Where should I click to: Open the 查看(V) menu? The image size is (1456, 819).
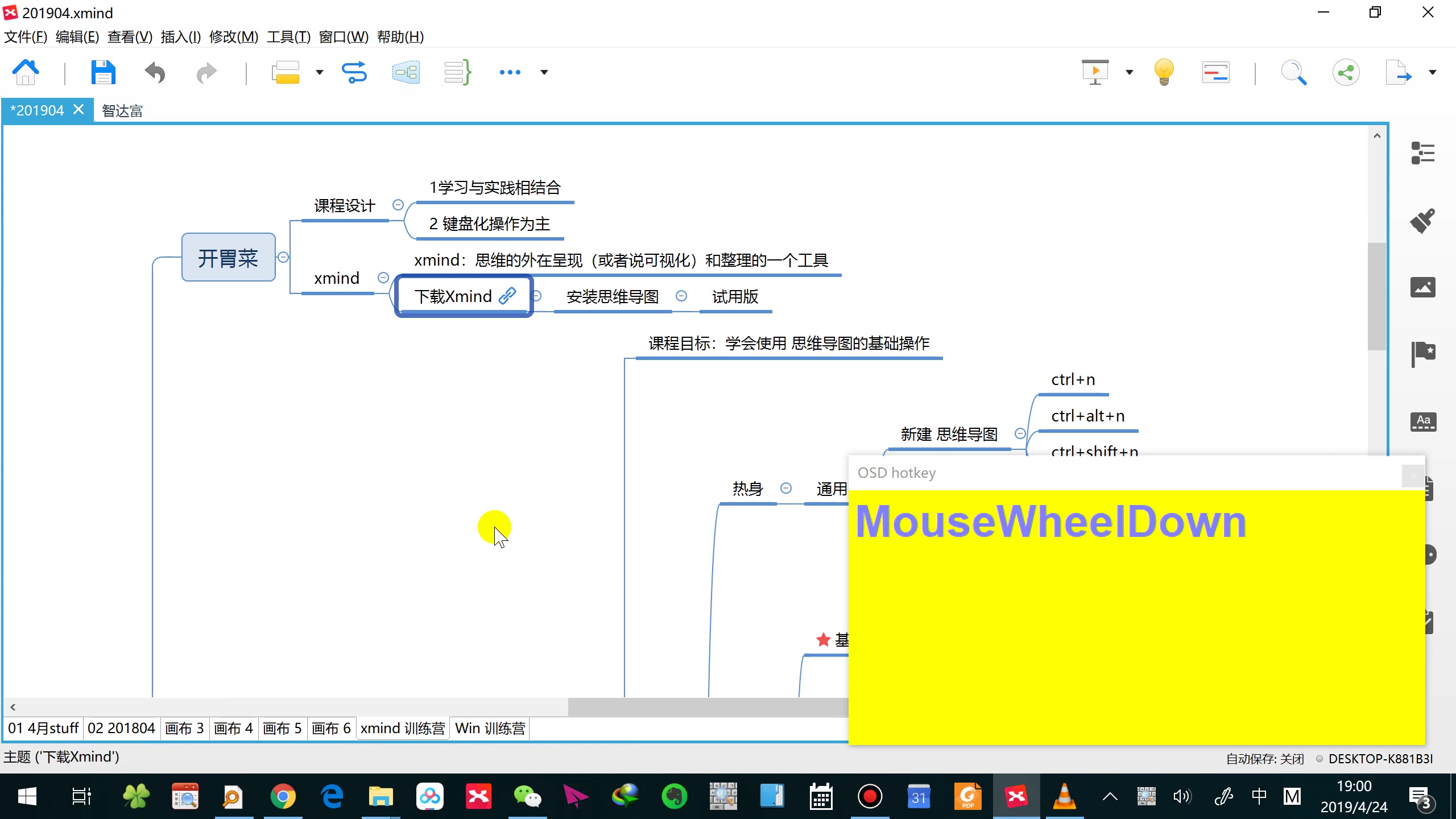[x=130, y=37]
